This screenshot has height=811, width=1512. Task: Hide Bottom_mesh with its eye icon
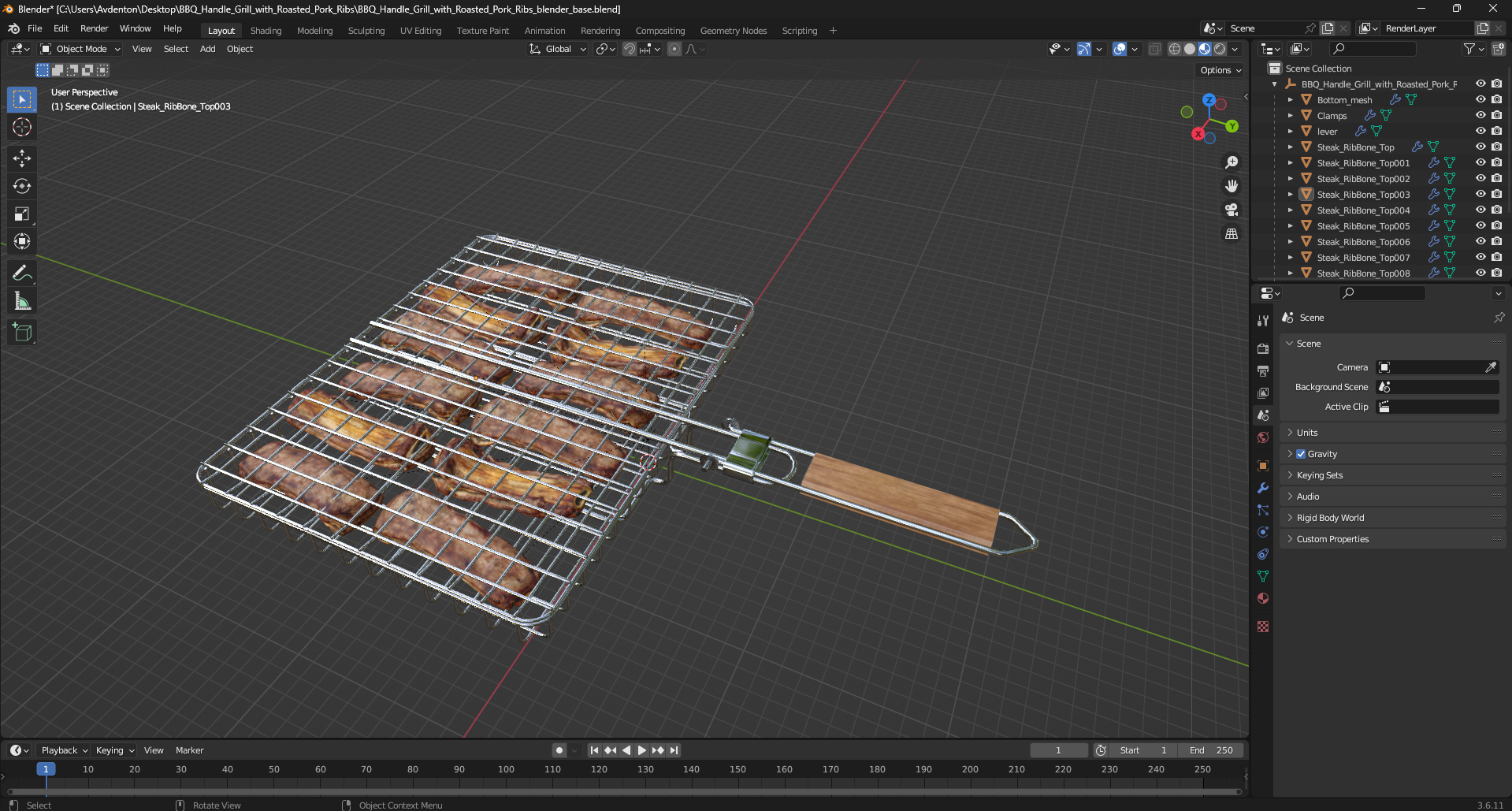(x=1480, y=99)
